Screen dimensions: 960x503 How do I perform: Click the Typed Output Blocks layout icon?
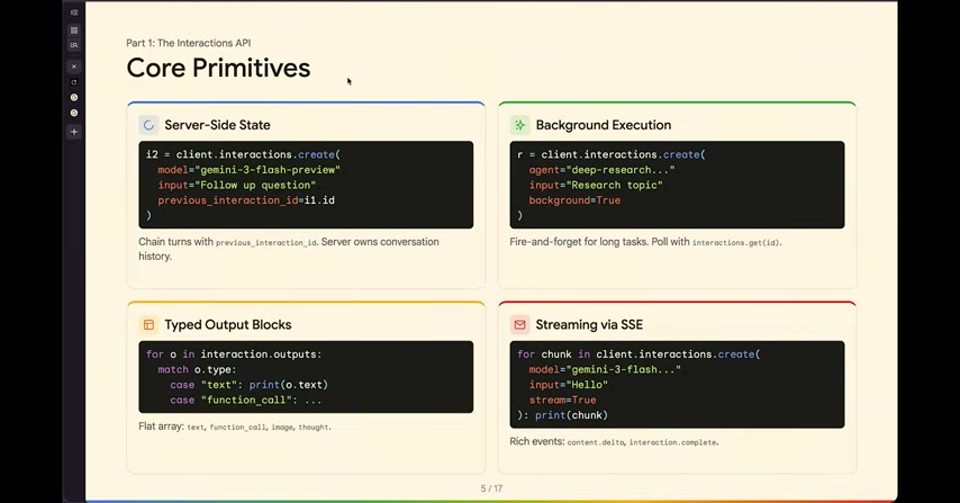148,325
